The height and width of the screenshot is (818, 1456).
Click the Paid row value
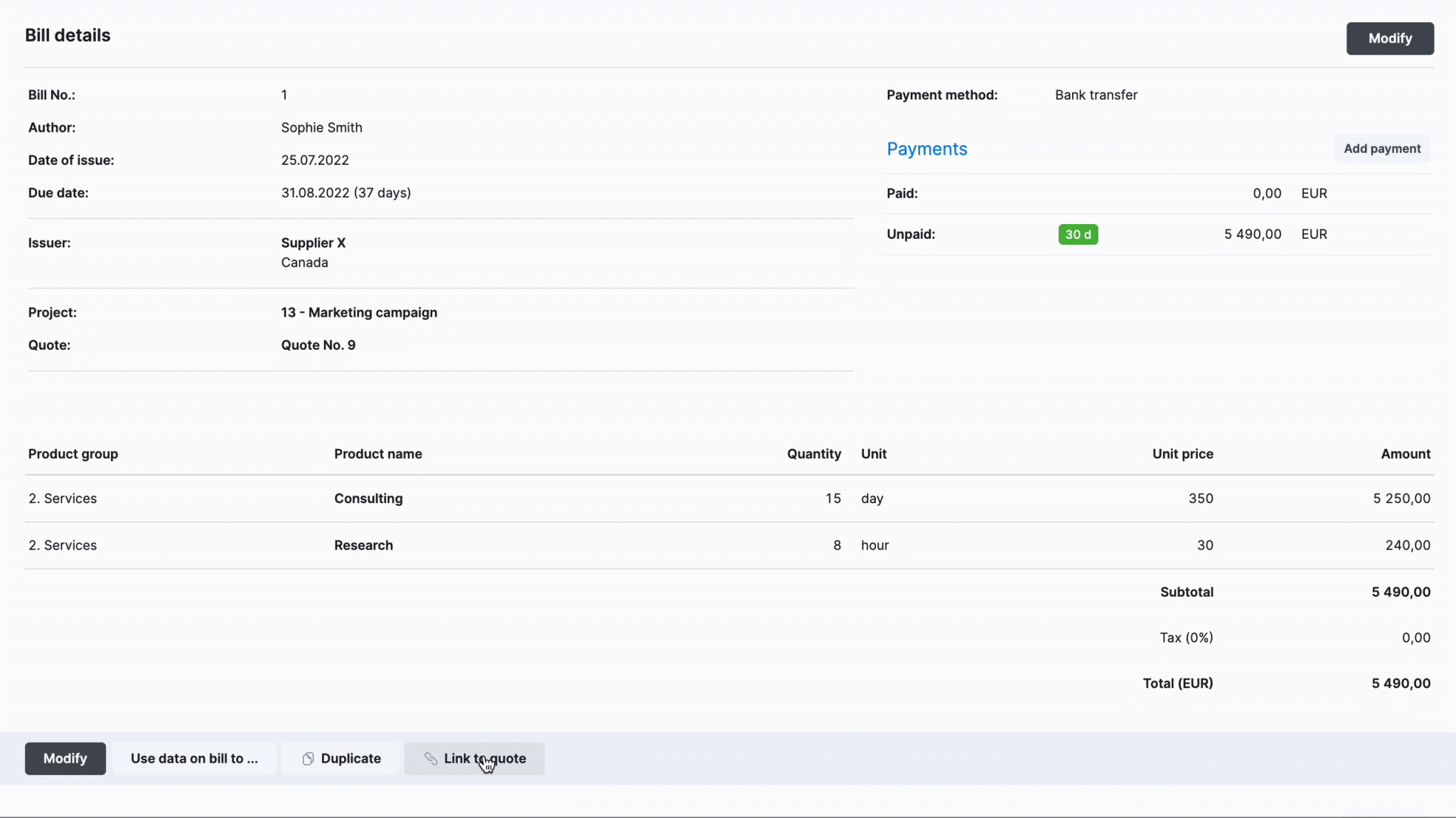point(1266,193)
